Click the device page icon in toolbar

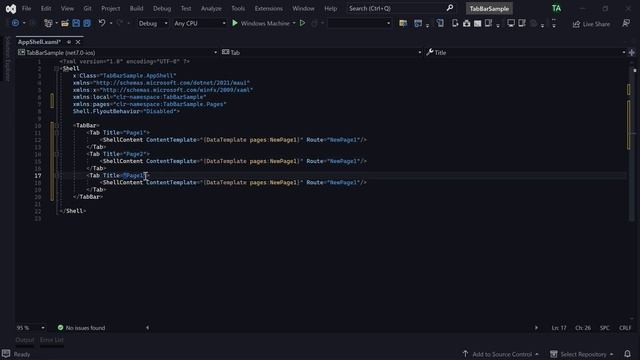click(x=440, y=23)
